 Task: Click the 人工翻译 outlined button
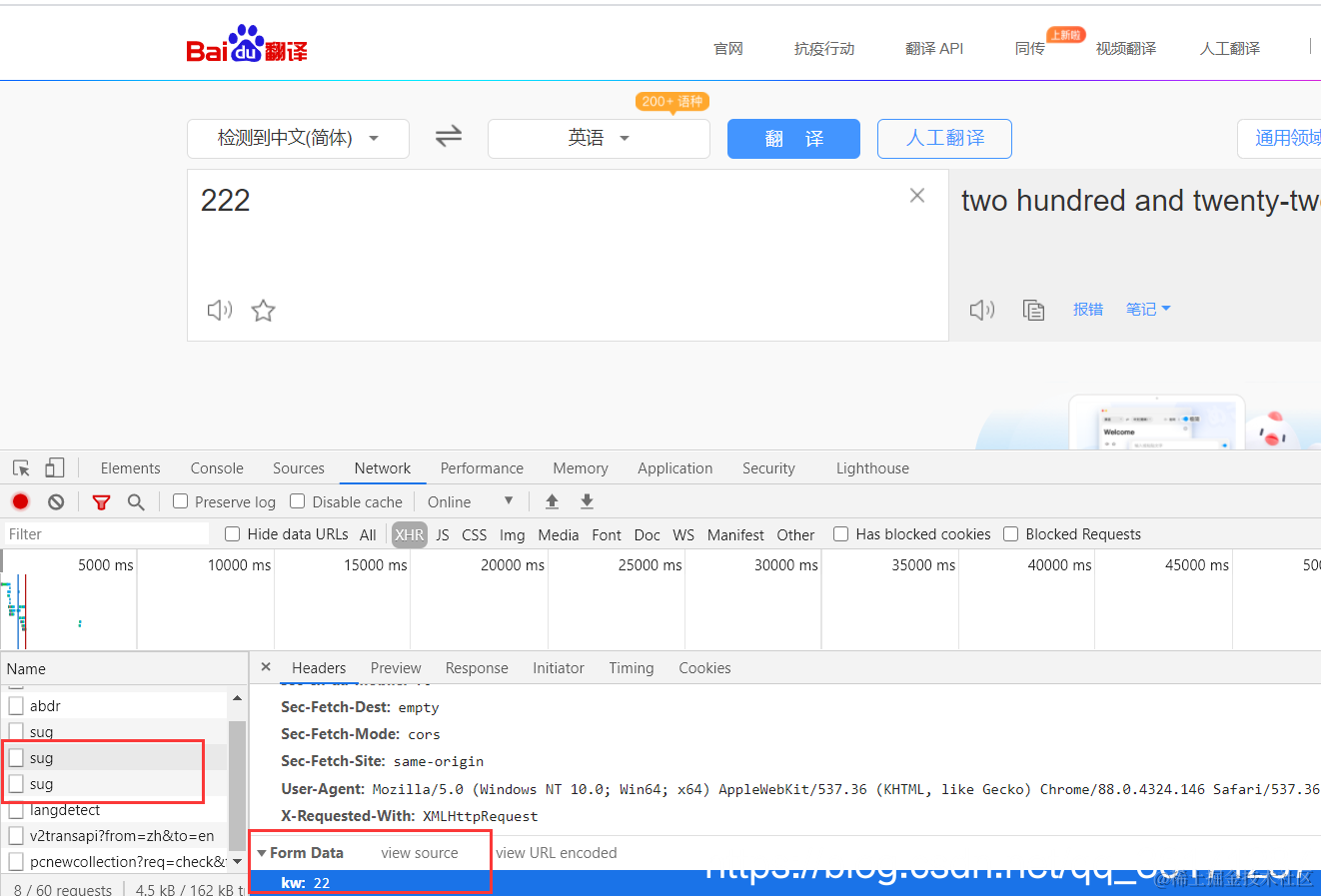(x=944, y=139)
